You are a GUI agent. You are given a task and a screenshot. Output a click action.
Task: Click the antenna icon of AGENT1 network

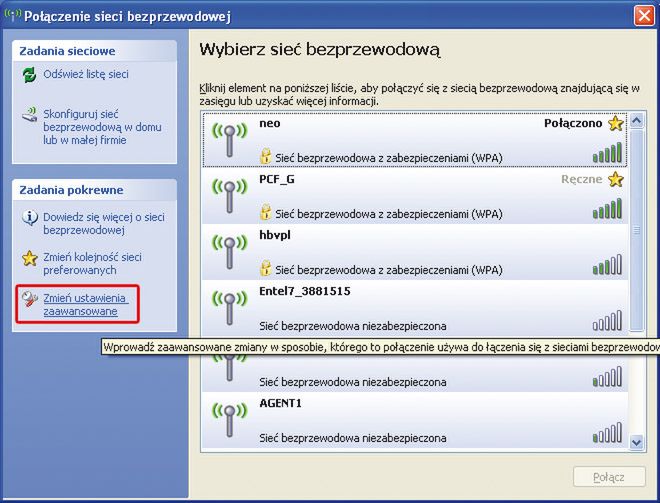coord(229,420)
